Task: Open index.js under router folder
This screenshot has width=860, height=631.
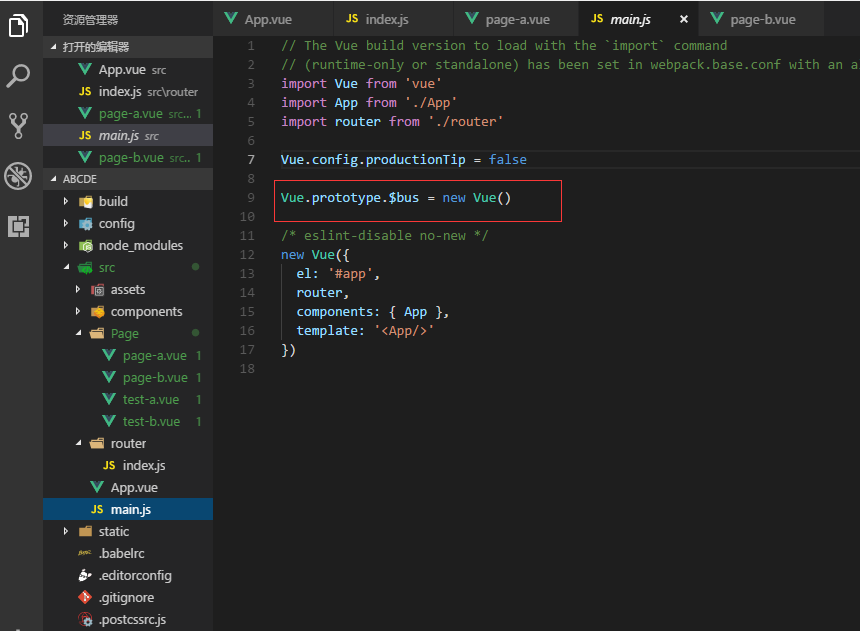Action: coord(143,465)
